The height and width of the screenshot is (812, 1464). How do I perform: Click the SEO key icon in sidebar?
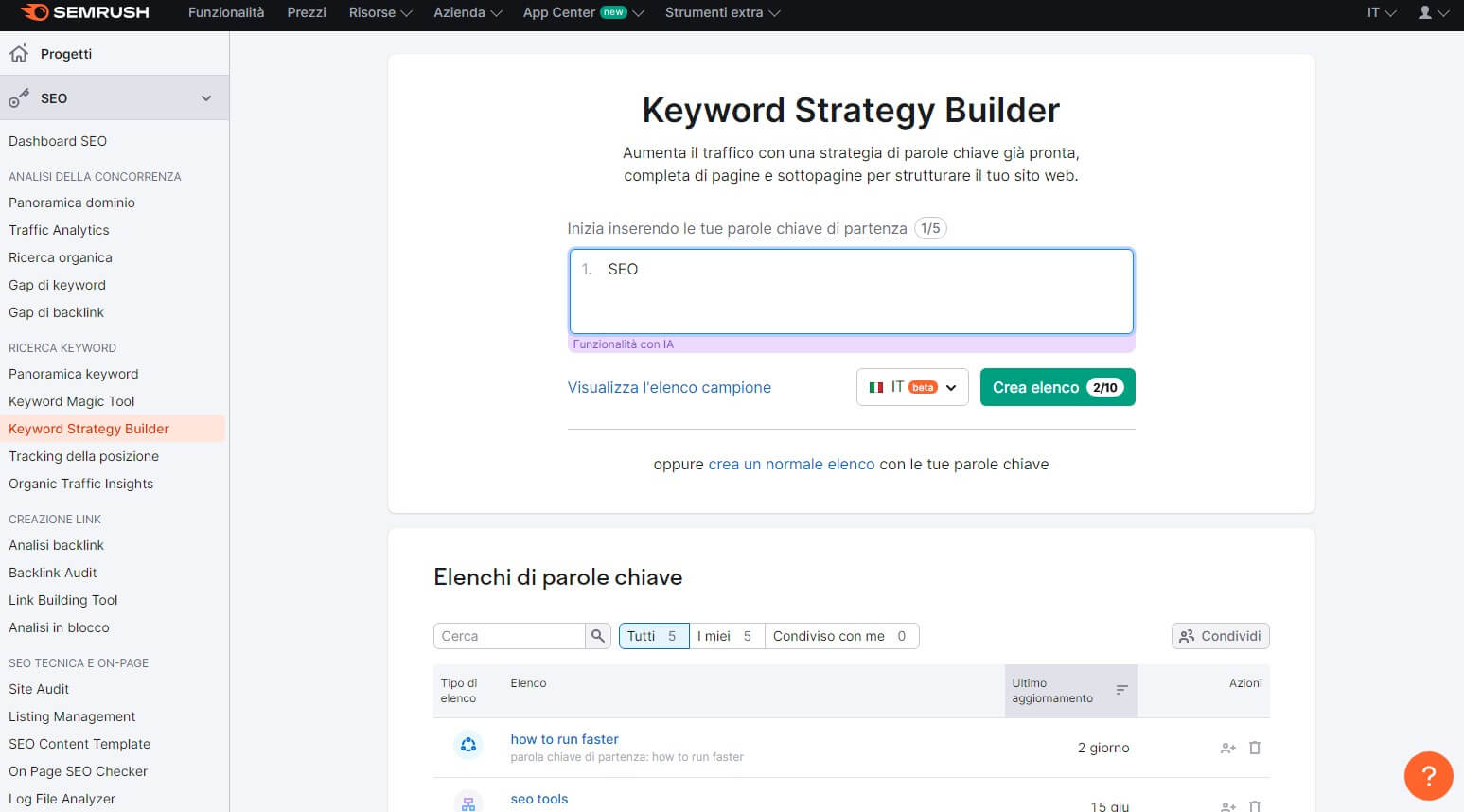(19, 97)
